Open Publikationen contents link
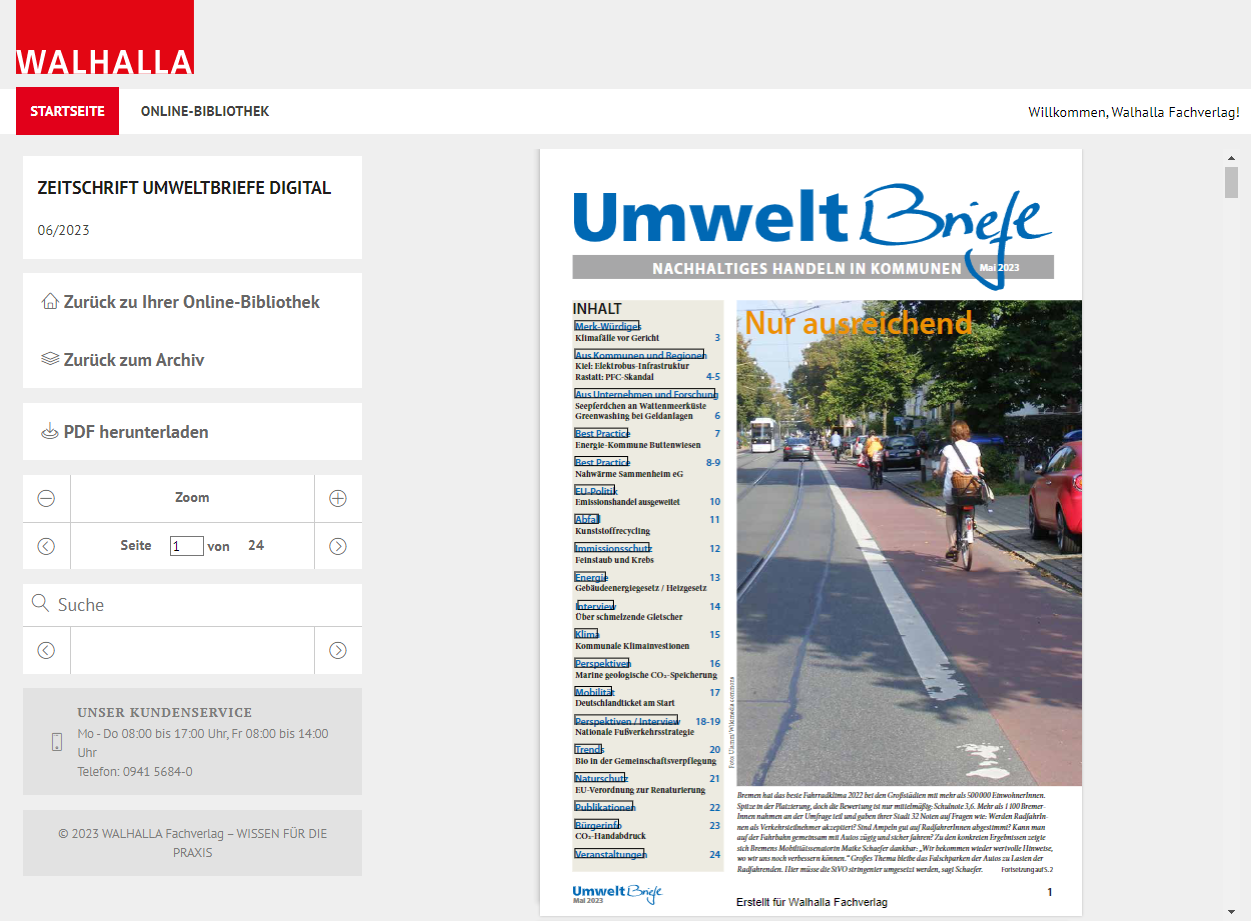 [604, 807]
